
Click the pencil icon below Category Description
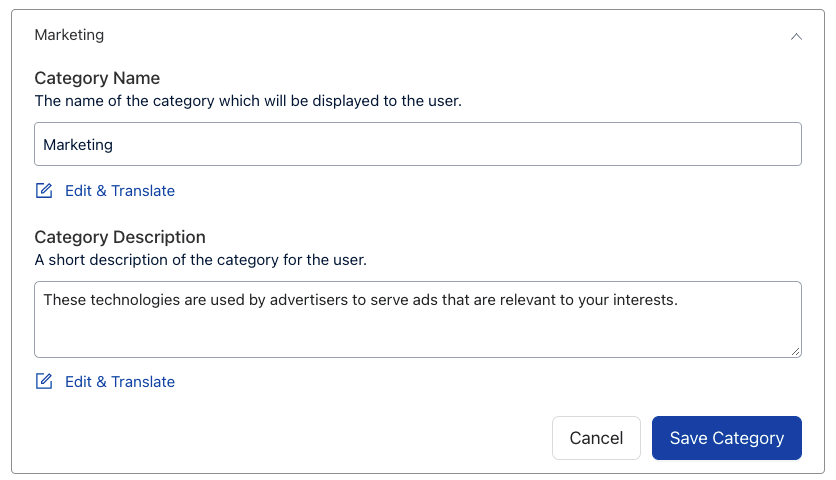click(x=44, y=382)
